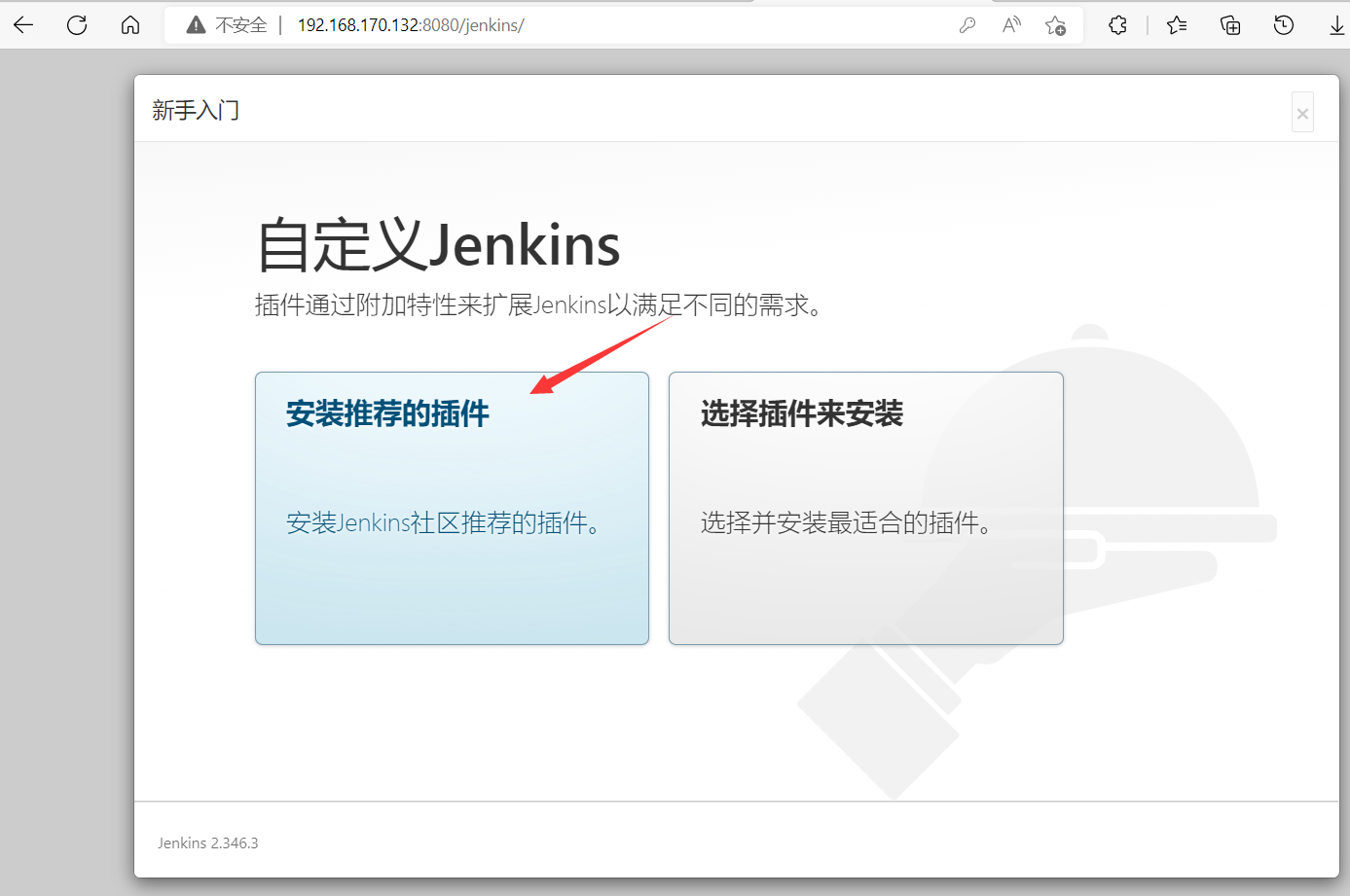Click the 新手入门 dialog title

pyautogui.click(x=196, y=110)
